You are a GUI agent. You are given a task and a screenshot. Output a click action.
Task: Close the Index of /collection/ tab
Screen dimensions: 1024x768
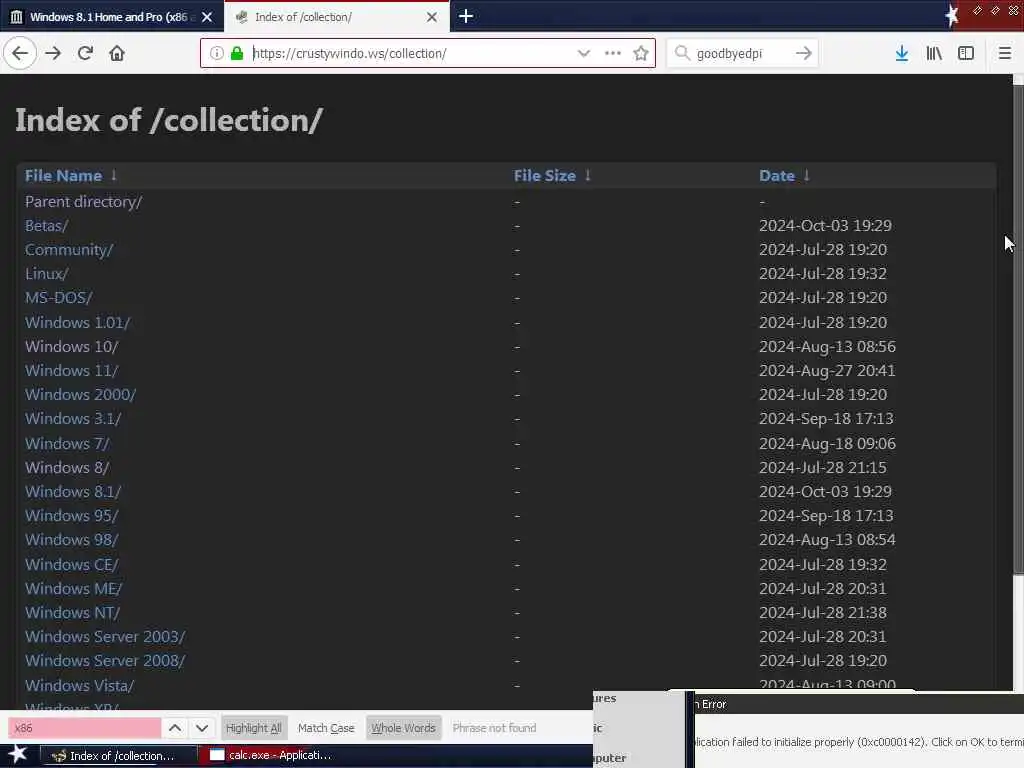(x=432, y=17)
